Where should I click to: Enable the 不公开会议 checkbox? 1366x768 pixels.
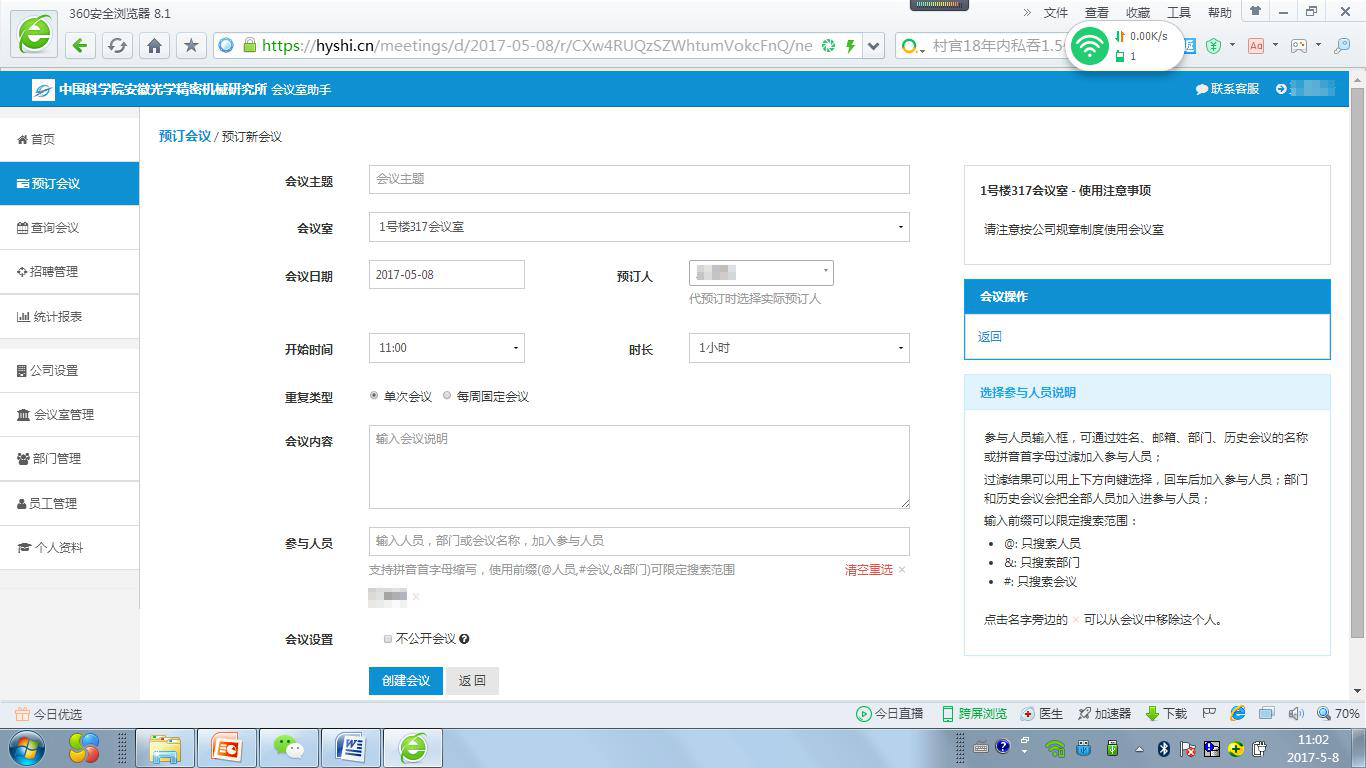[388, 639]
